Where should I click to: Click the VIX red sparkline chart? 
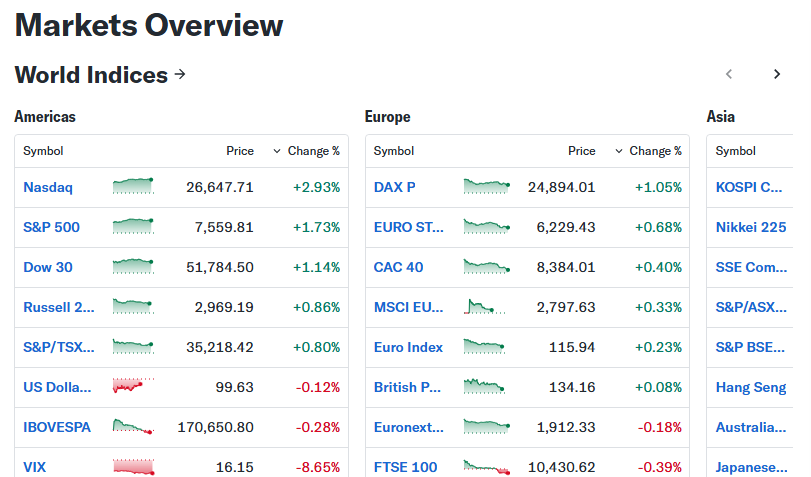[x=133, y=466]
